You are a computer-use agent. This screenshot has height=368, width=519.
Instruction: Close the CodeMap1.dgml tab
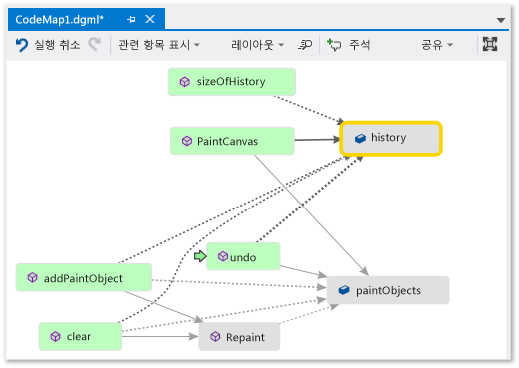pos(150,19)
